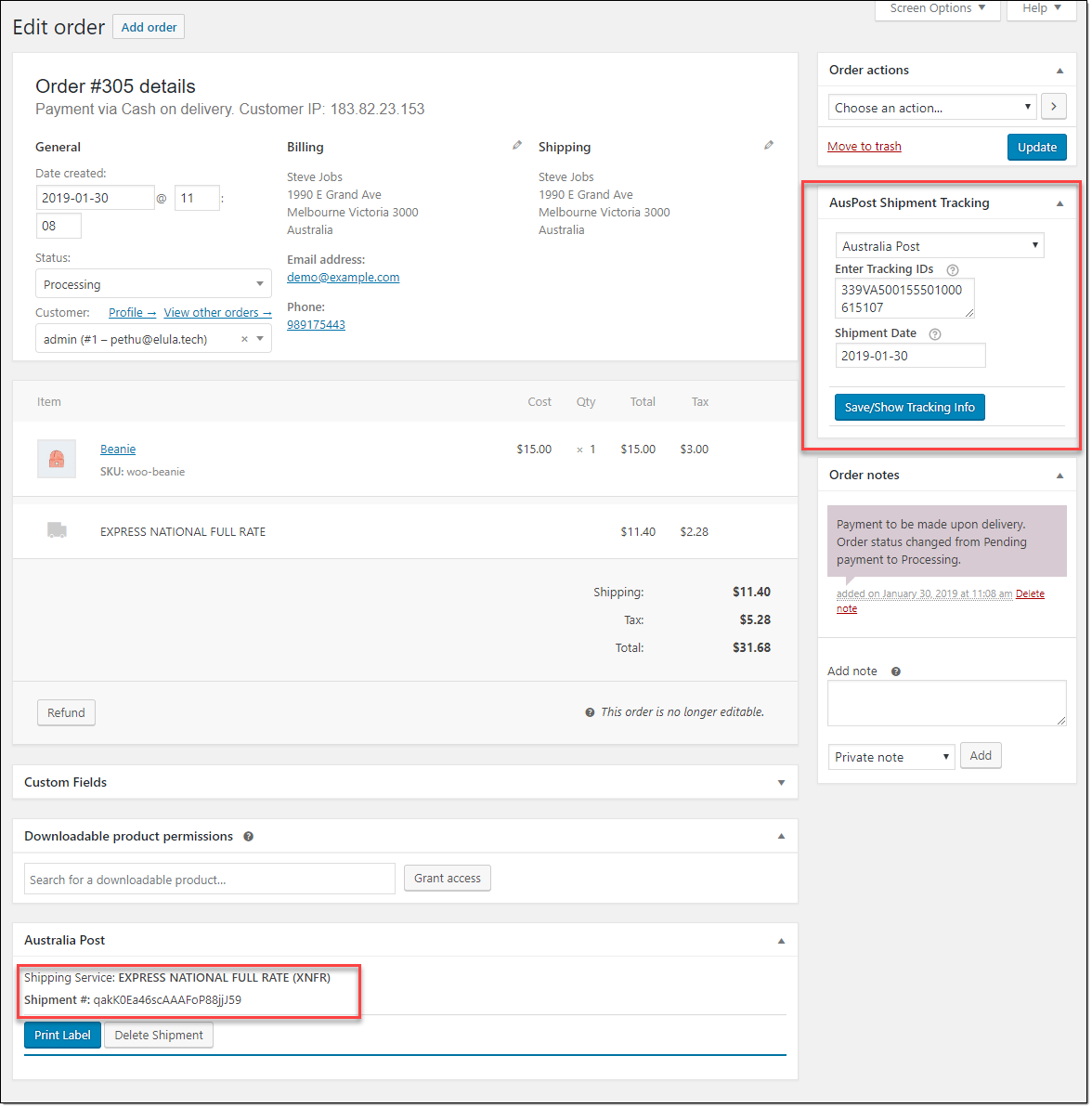Click the Refund button

[x=66, y=712]
